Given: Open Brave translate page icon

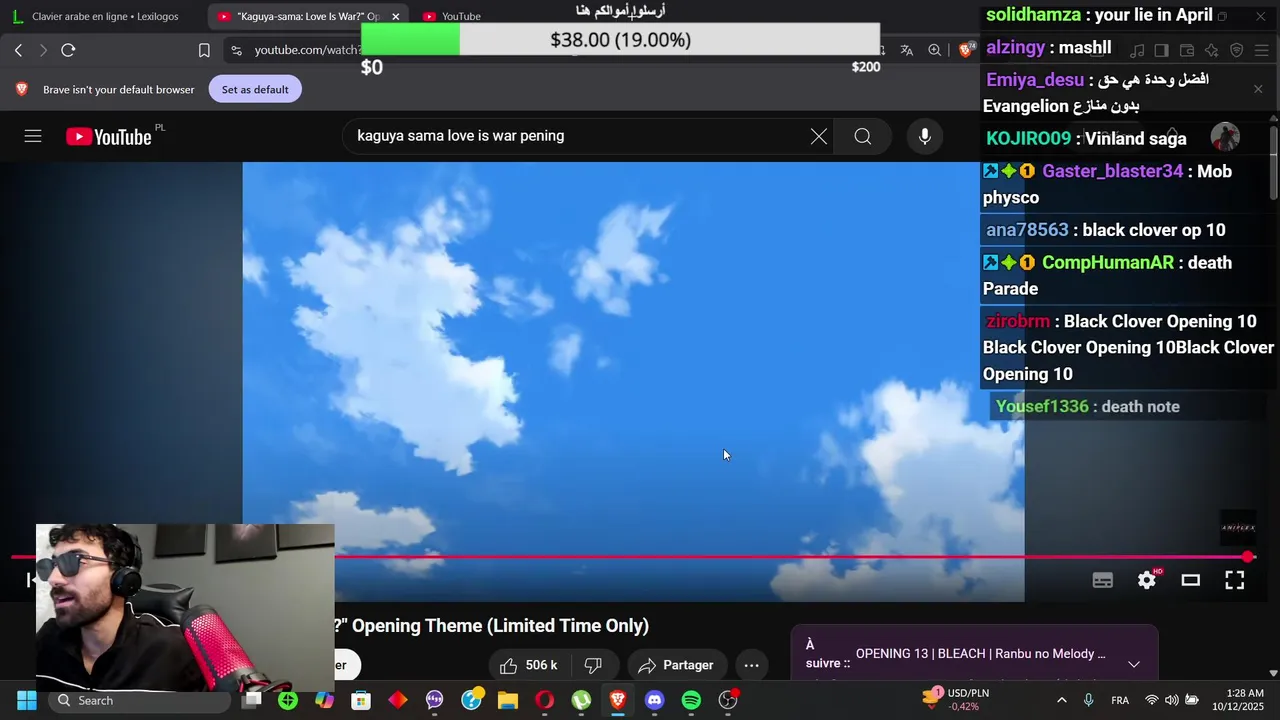Looking at the screenshot, I should pyautogui.click(x=906, y=50).
